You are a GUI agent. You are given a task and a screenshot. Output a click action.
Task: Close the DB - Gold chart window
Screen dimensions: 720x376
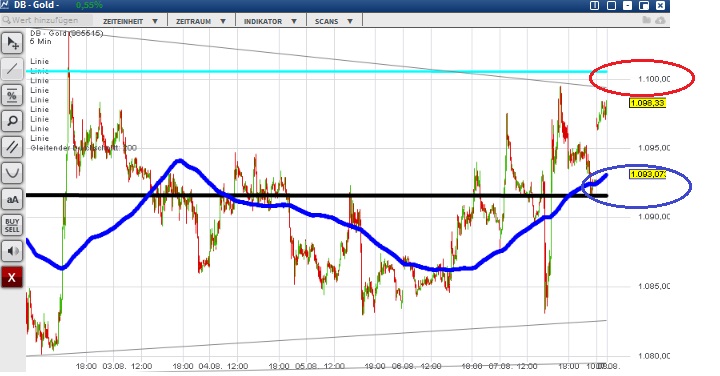click(x=660, y=6)
